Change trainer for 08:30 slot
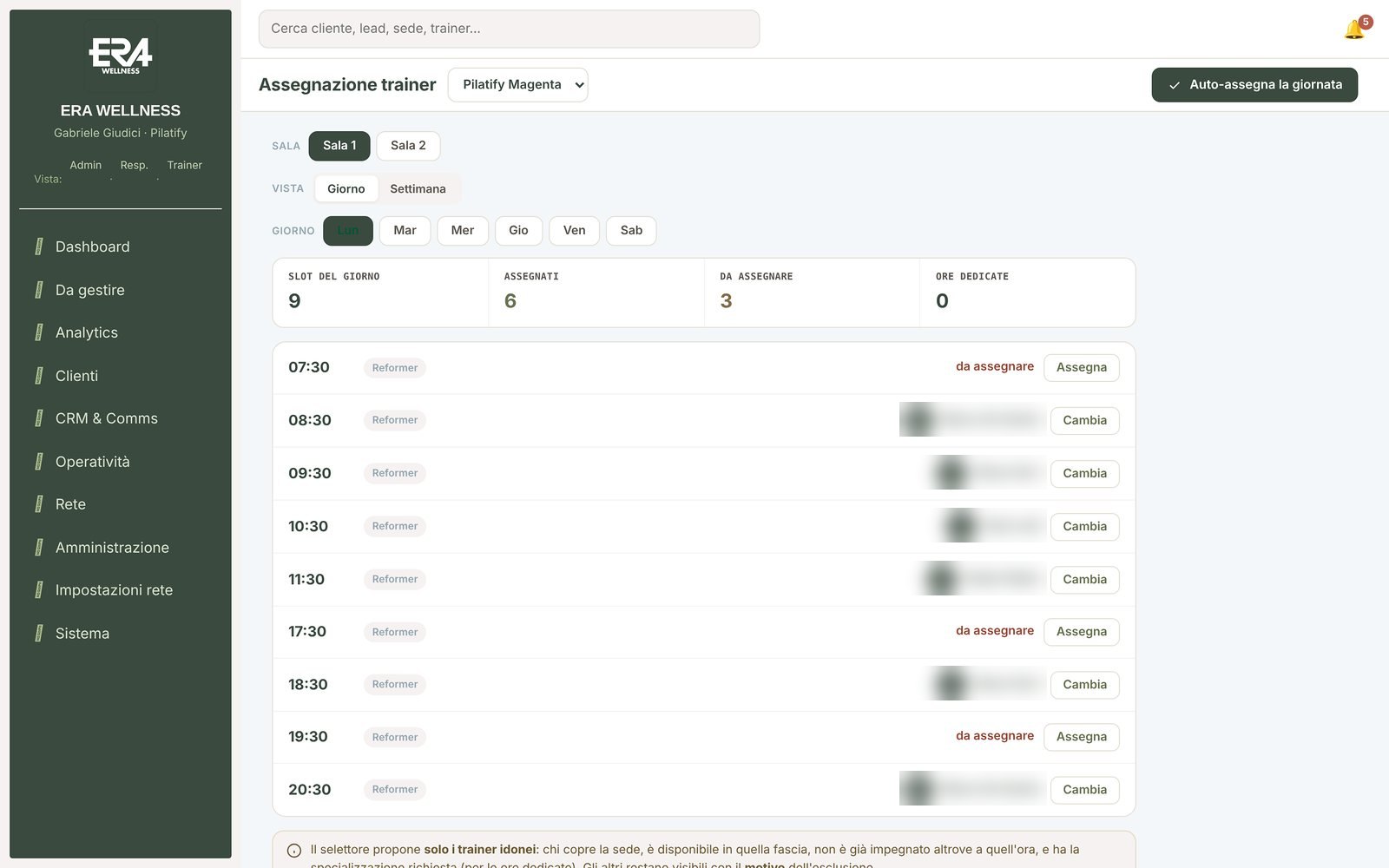This screenshot has width=1389, height=868. pyautogui.click(x=1085, y=421)
